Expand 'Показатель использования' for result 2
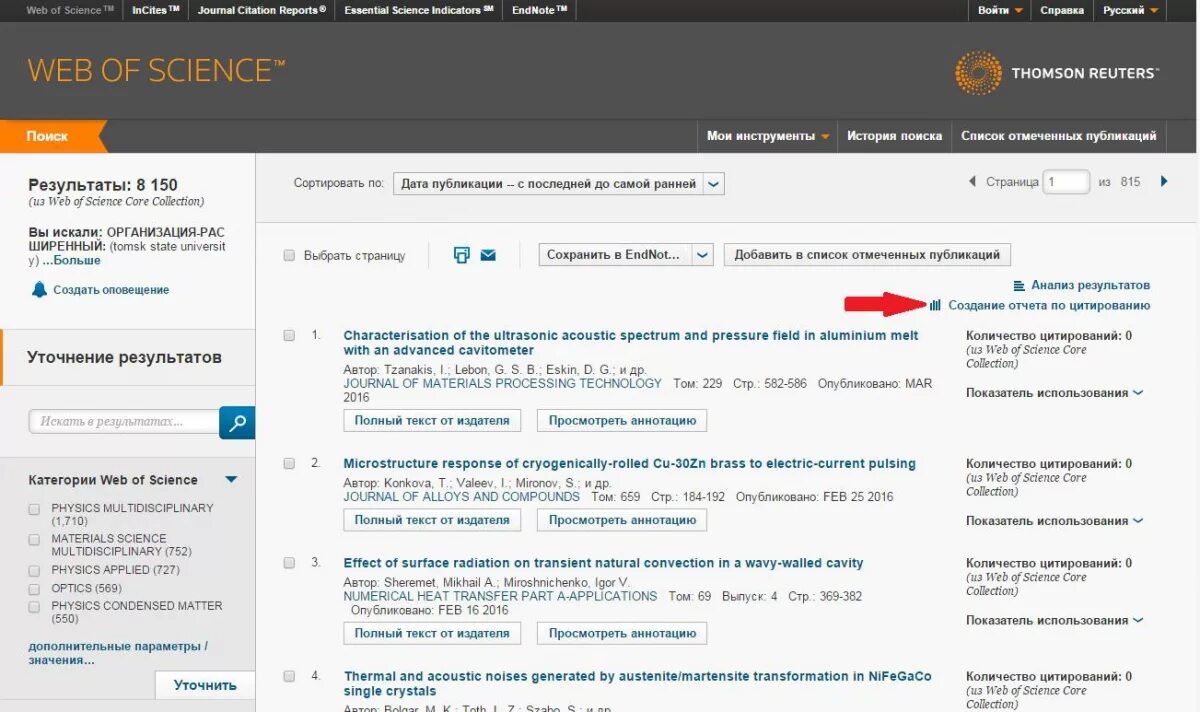Screen dimensions: 1200x712 click(1054, 521)
